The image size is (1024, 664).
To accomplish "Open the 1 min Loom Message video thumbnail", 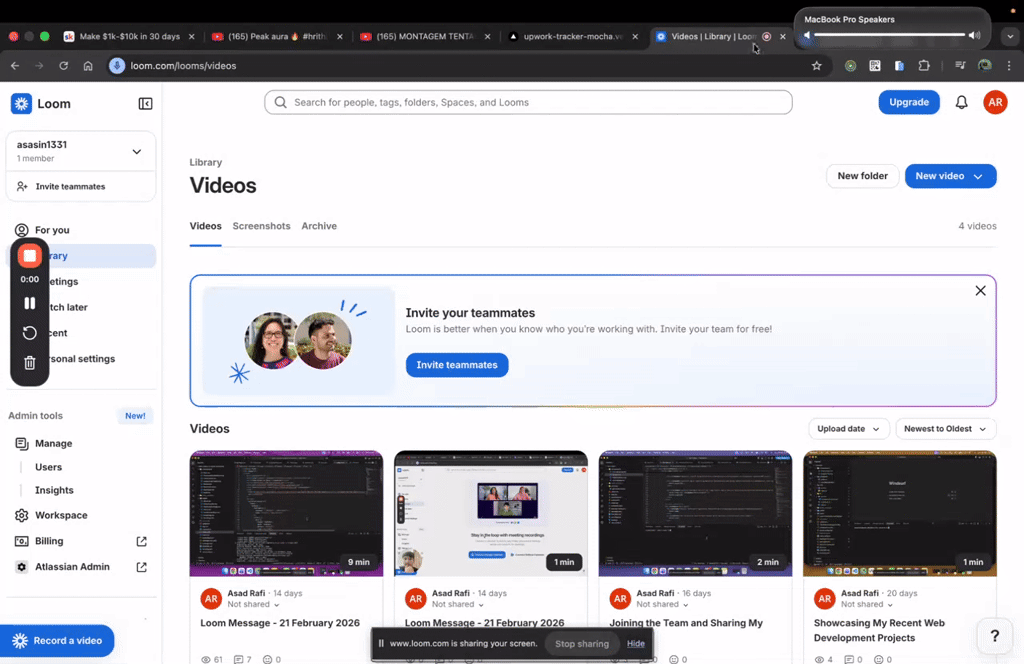I will (x=490, y=513).
